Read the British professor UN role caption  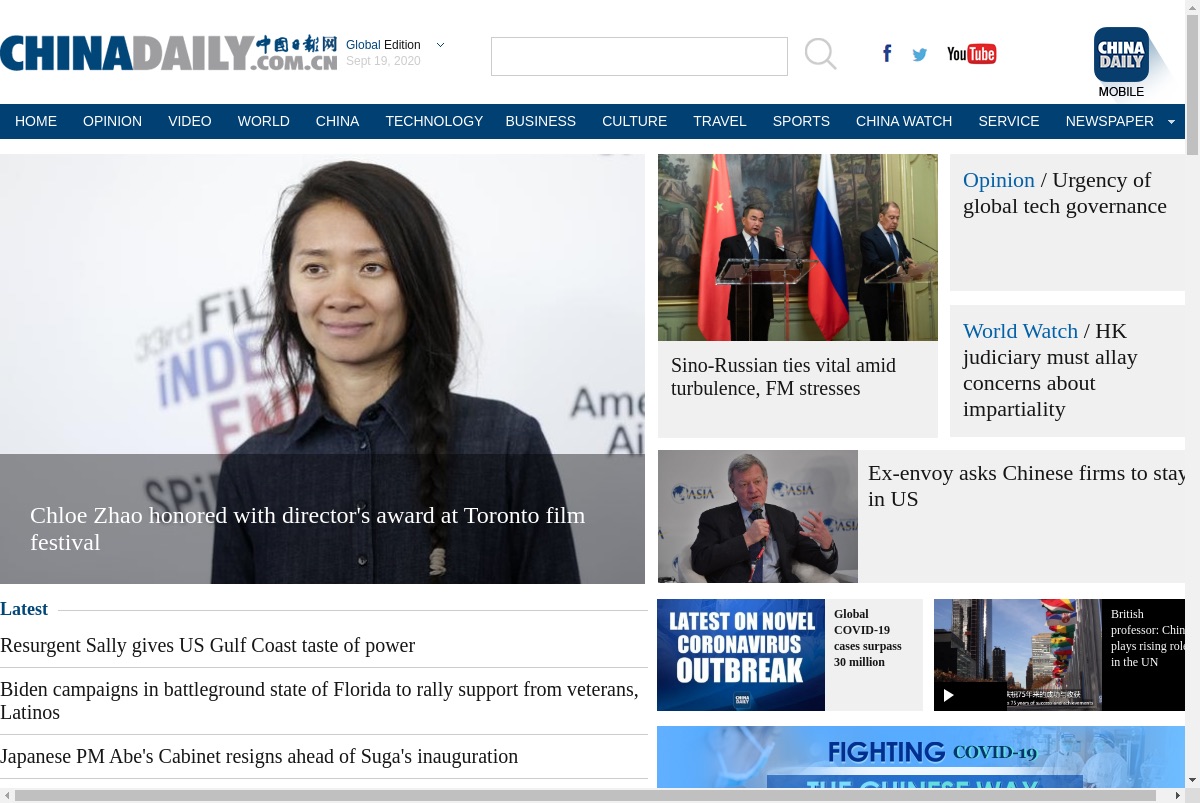pyautogui.click(x=1147, y=638)
